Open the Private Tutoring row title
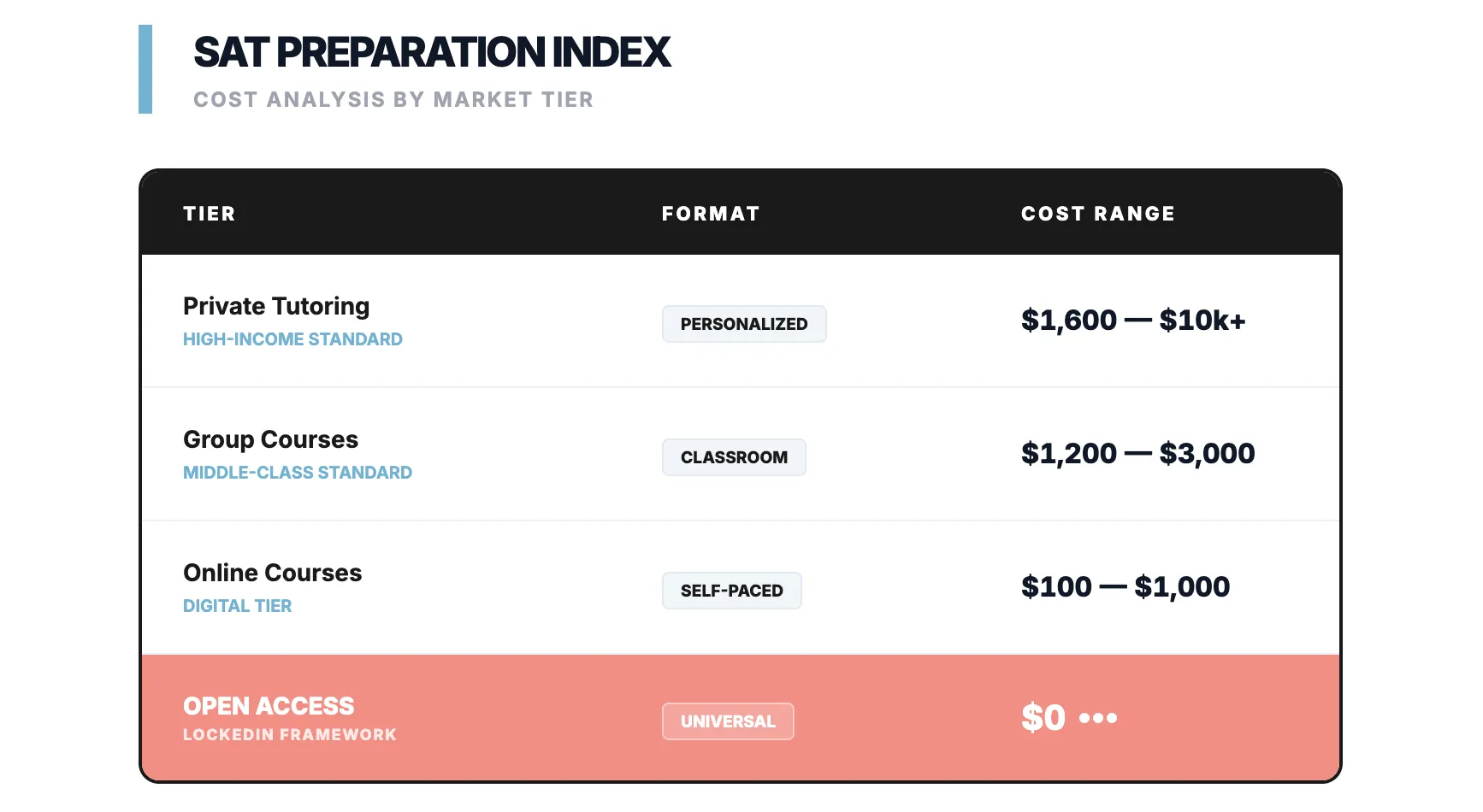Screen dimensions: 1483x812 coord(276,306)
